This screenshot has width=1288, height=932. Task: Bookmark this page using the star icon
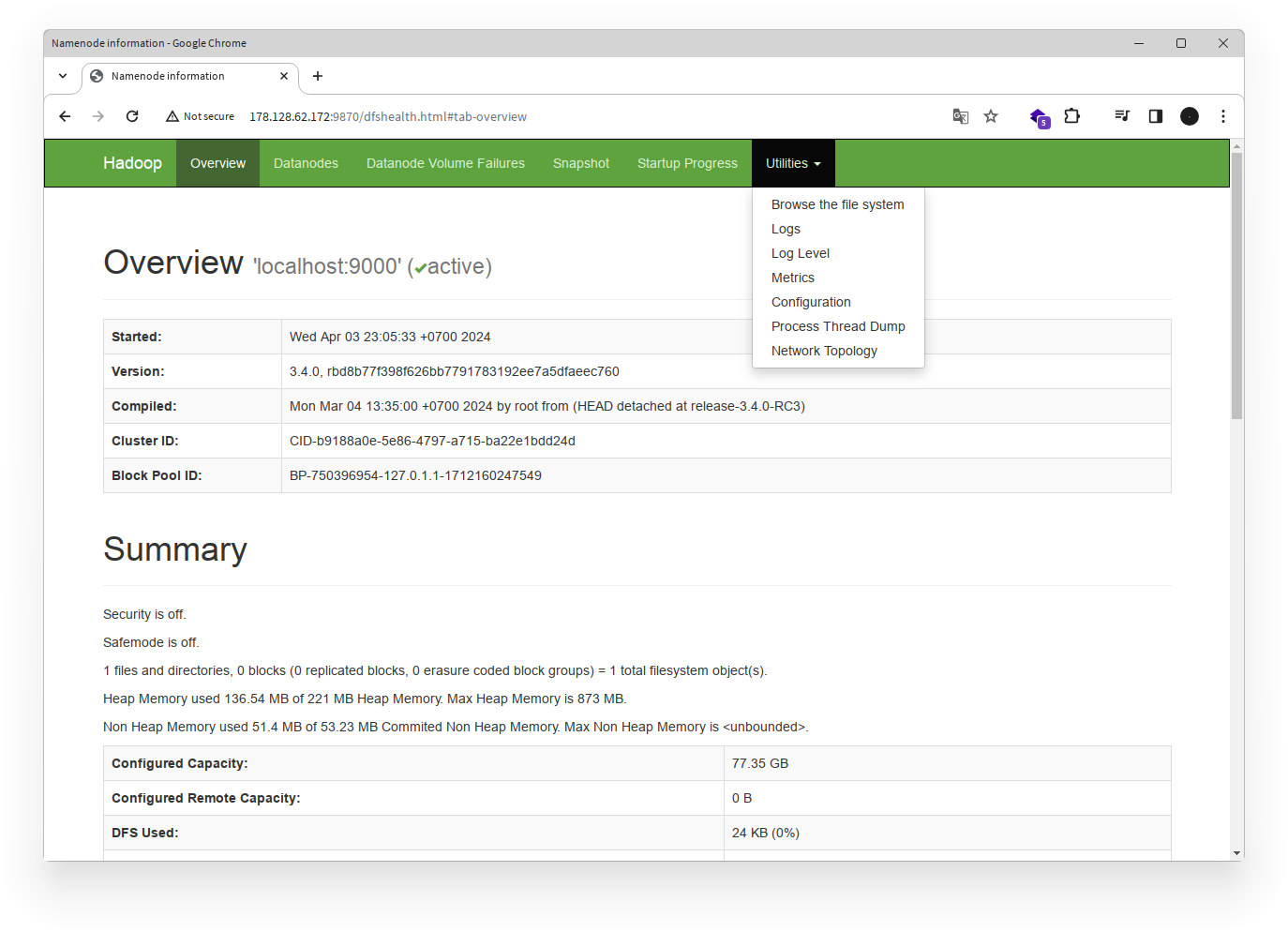[991, 115]
